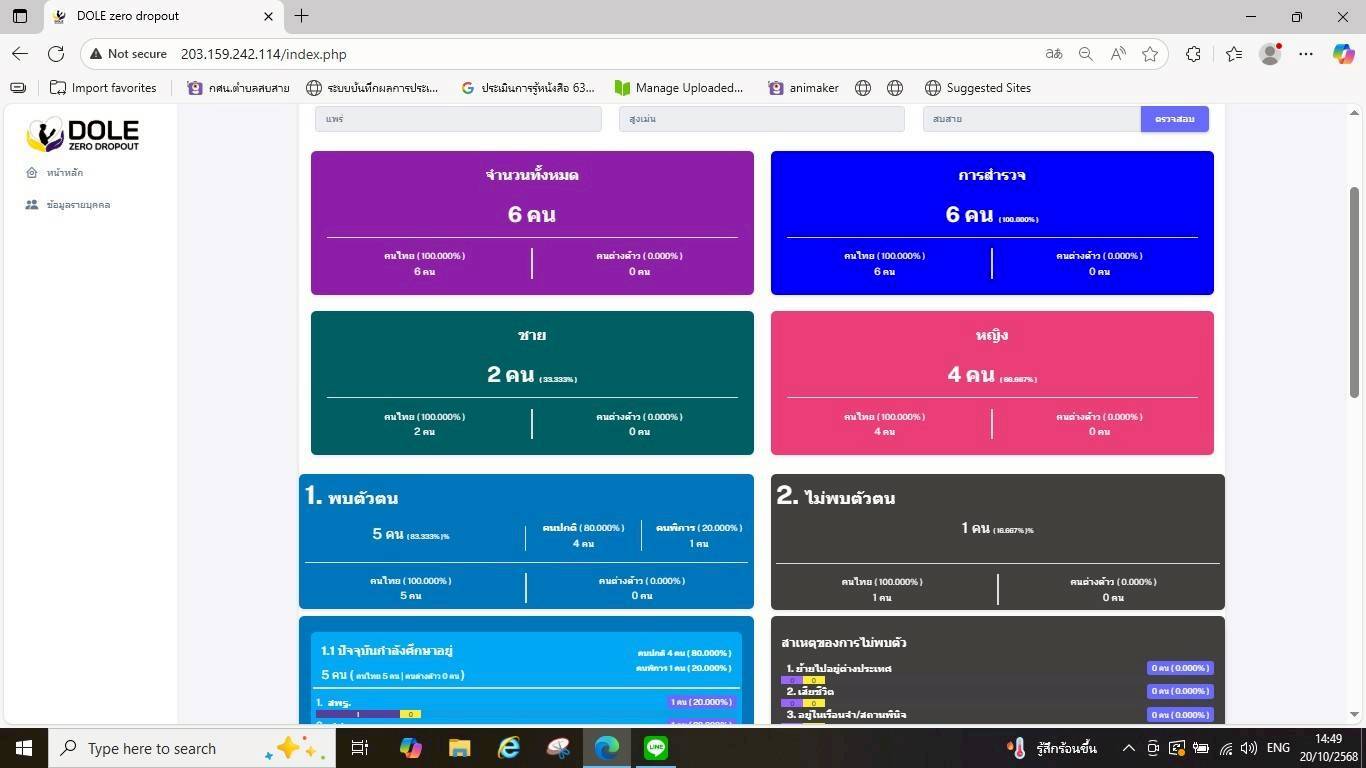Refresh the page with reload icon
The height and width of the screenshot is (768, 1366).
[x=56, y=54]
